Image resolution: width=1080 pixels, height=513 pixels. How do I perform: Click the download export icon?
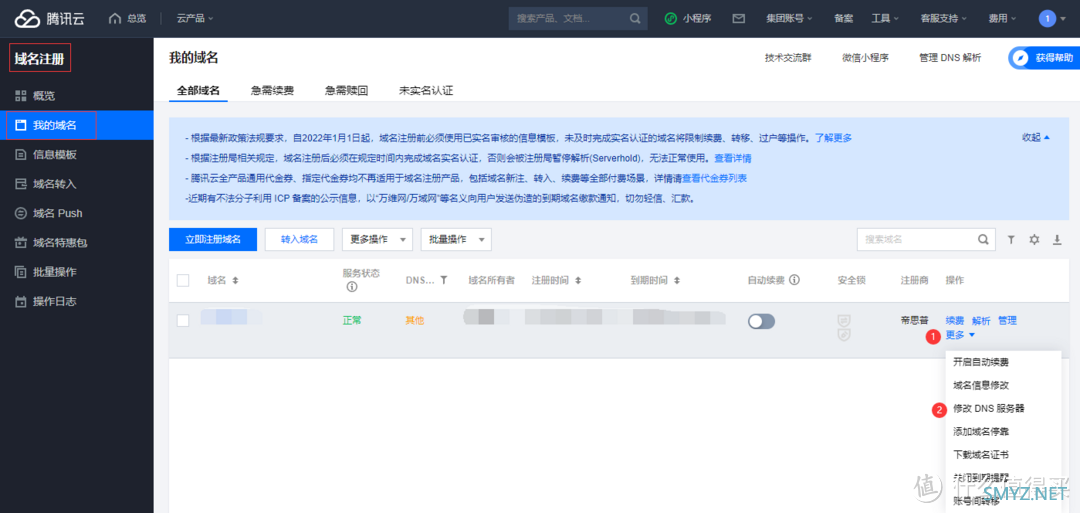click(x=1057, y=240)
